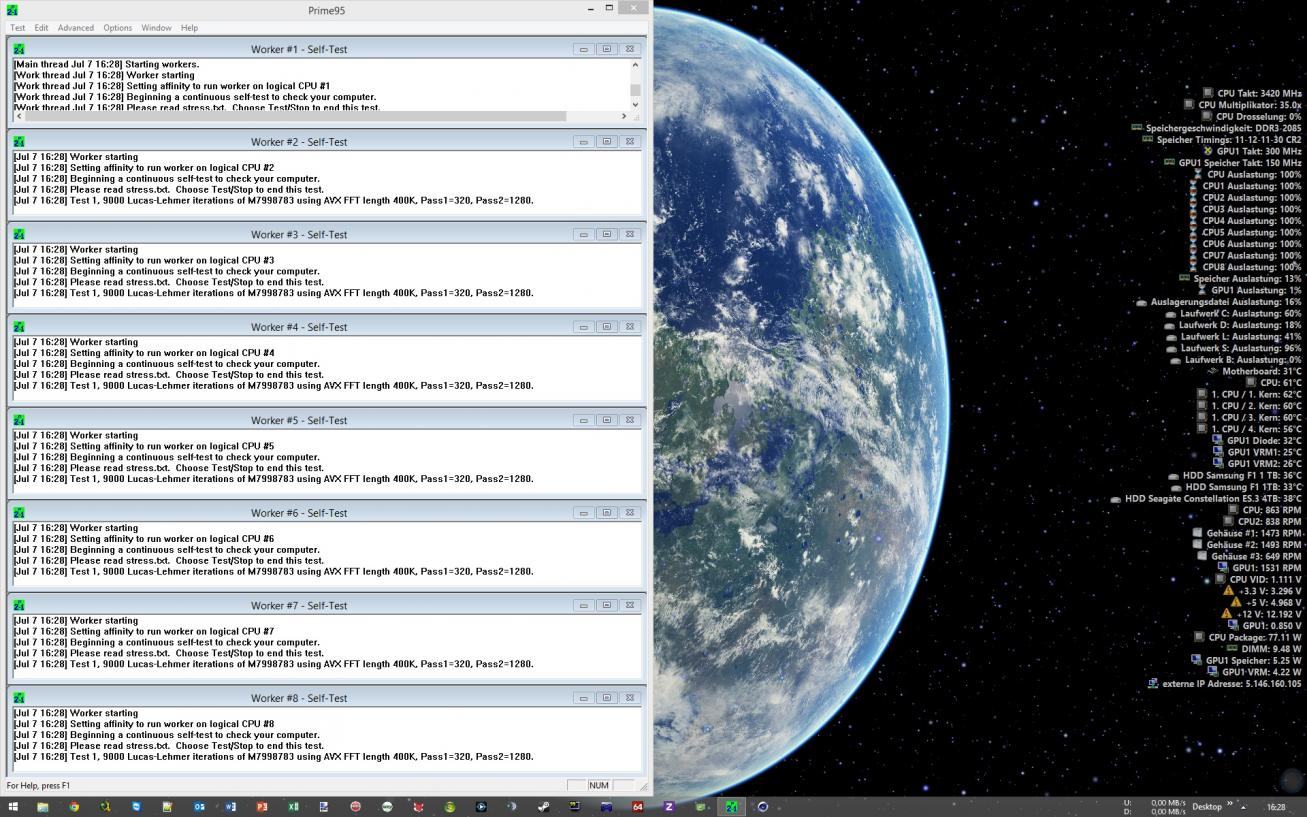Open Word from the taskbar
The image size is (1307, 817).
click(230, 807)
